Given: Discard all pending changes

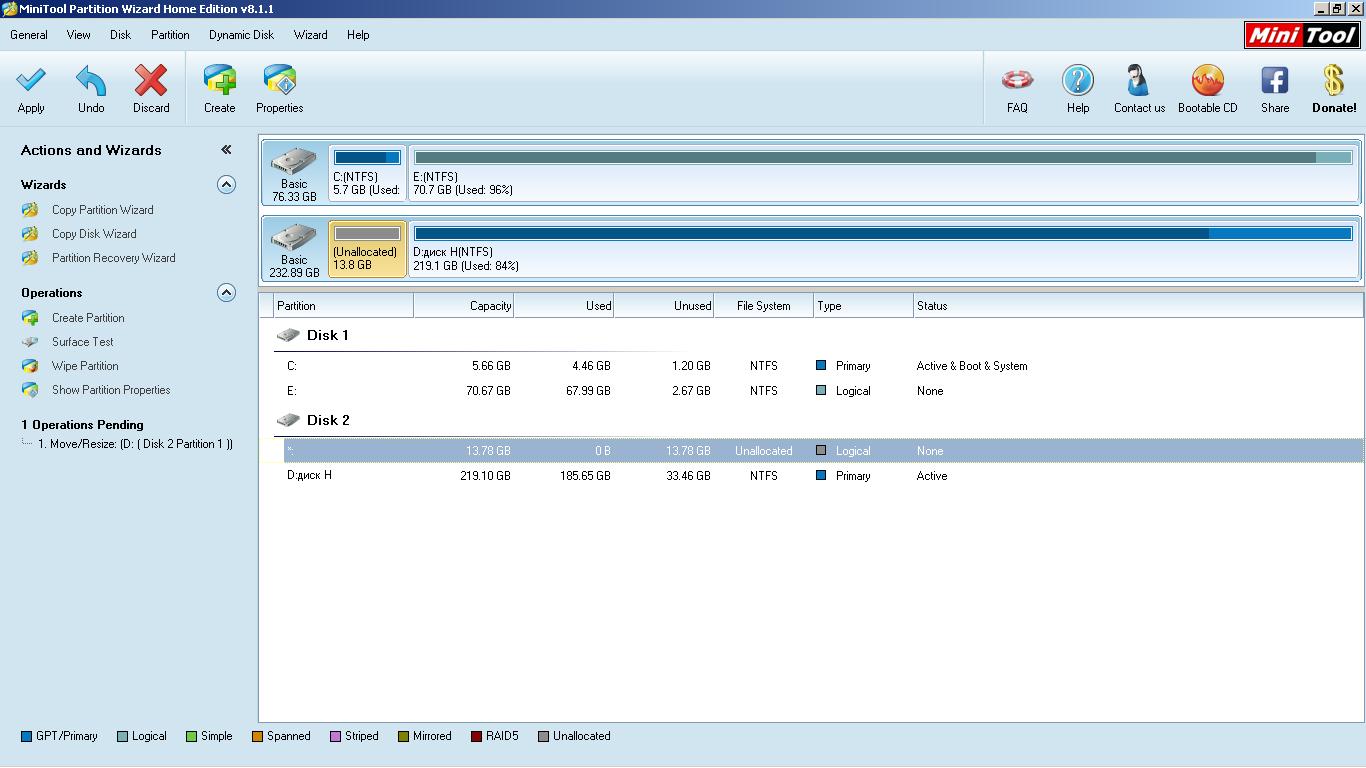Looking at the screenshot, I should (151, 80).
